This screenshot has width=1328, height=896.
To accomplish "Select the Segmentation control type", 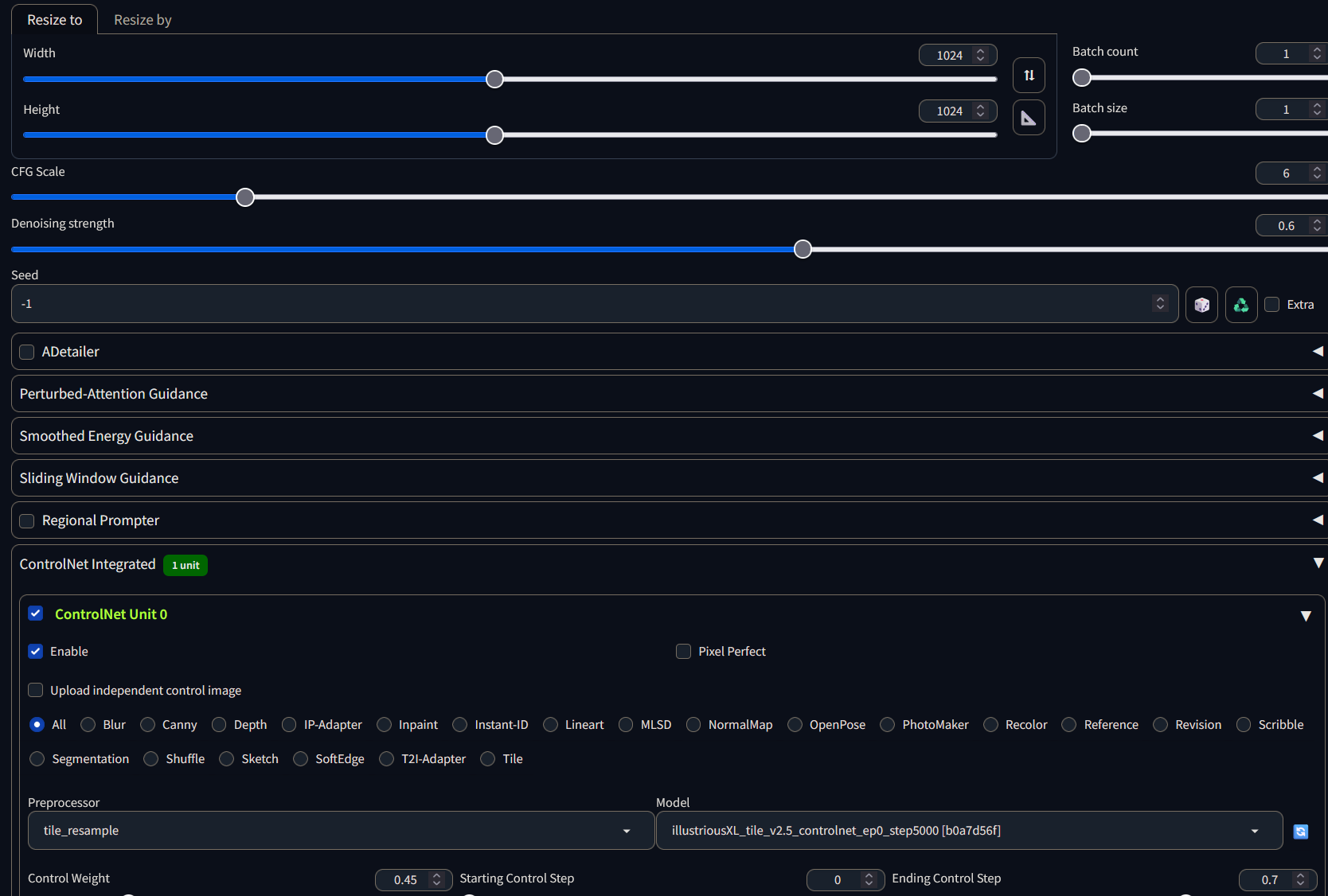I will (37, 759).
